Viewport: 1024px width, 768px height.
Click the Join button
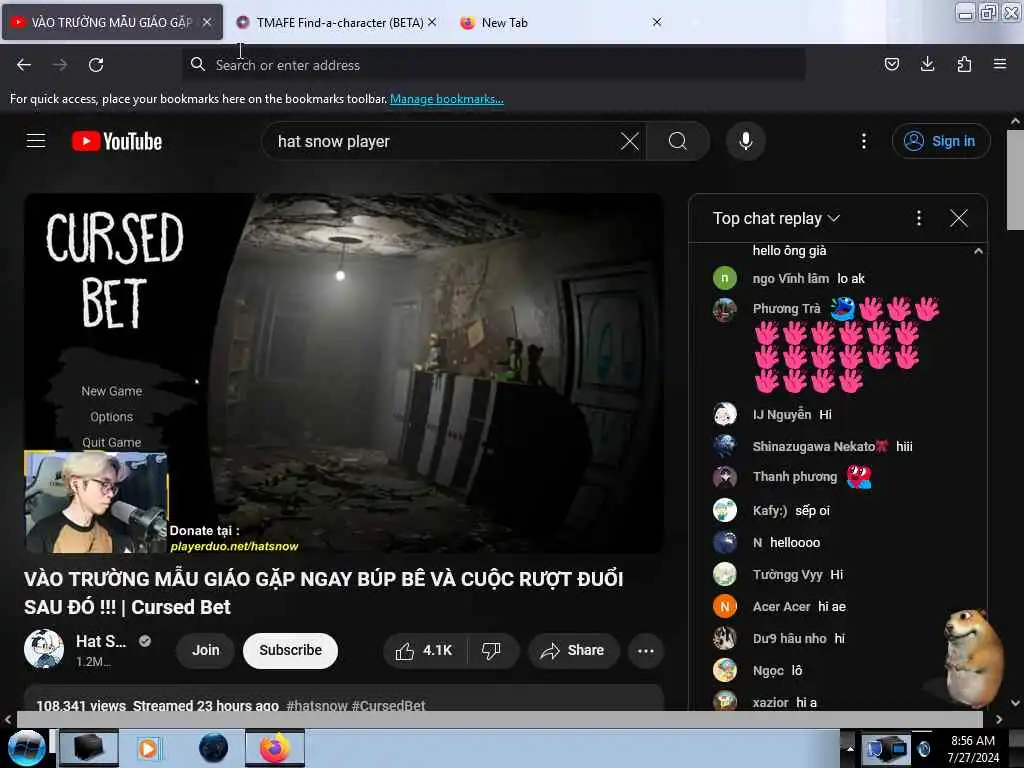(x=205, y=650)
